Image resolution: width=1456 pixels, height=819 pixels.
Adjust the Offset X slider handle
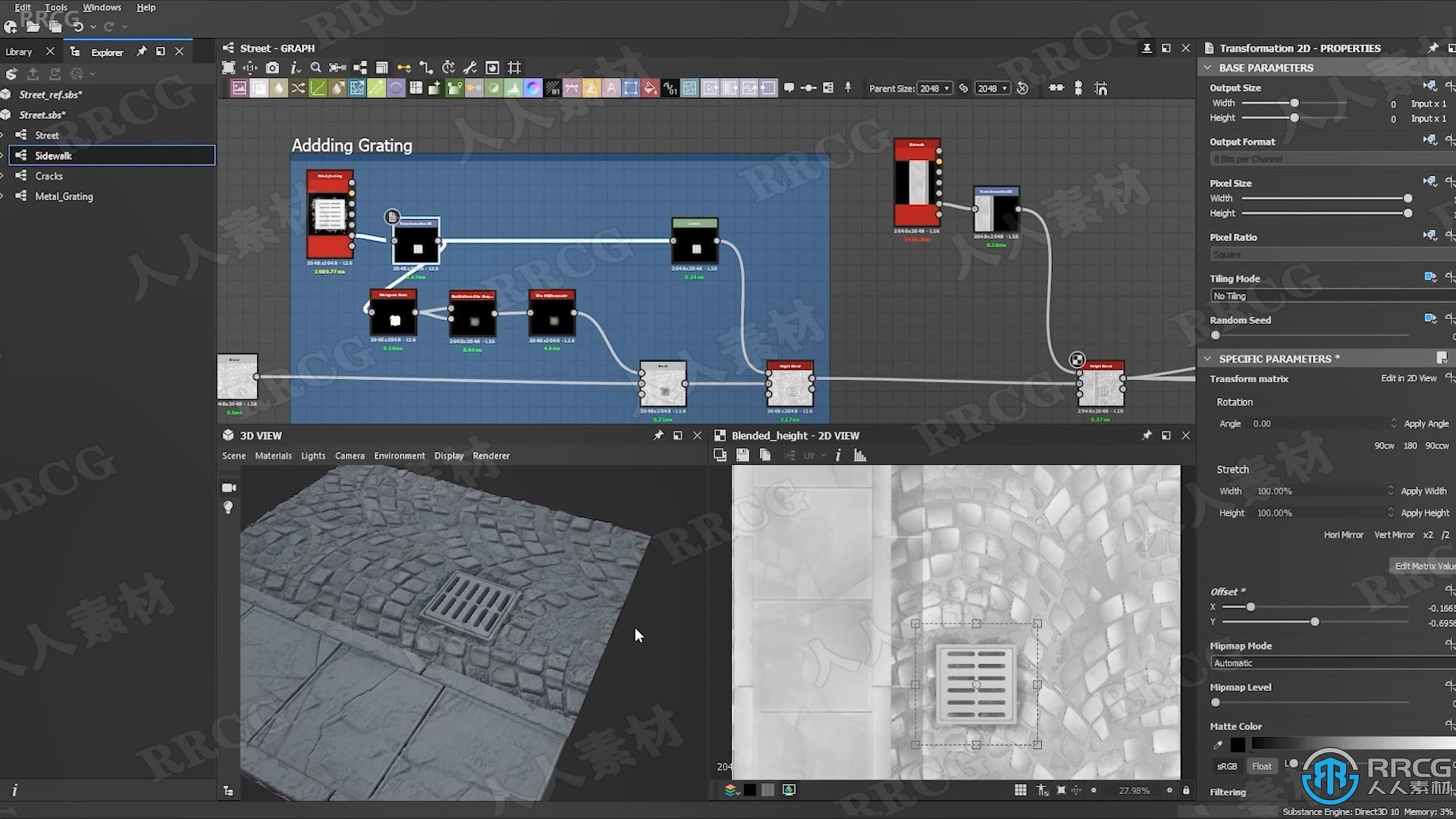pos(1250,607)
